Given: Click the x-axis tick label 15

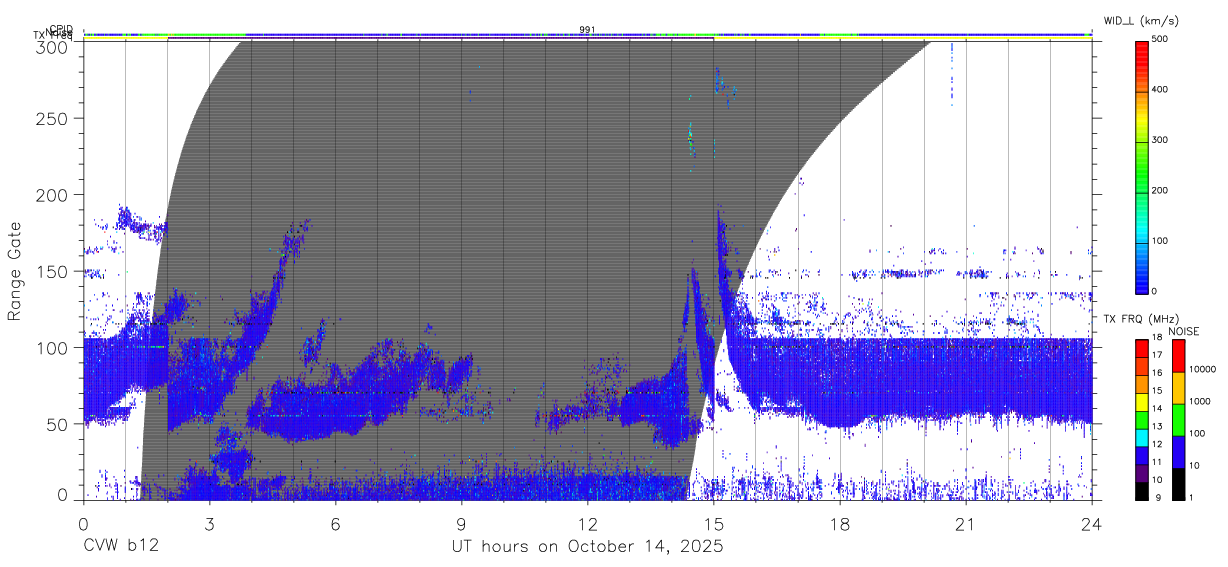Looking at the screenshot, I should tap(714, 523).
